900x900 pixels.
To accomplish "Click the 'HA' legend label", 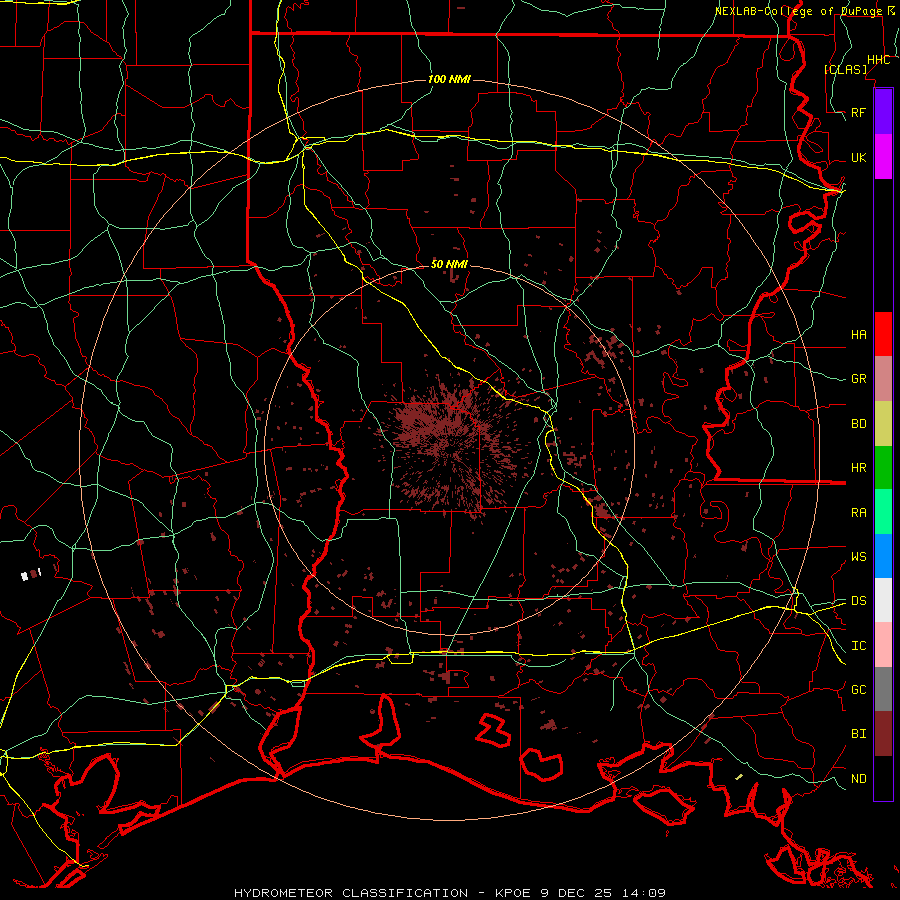I will pos(858,334).
